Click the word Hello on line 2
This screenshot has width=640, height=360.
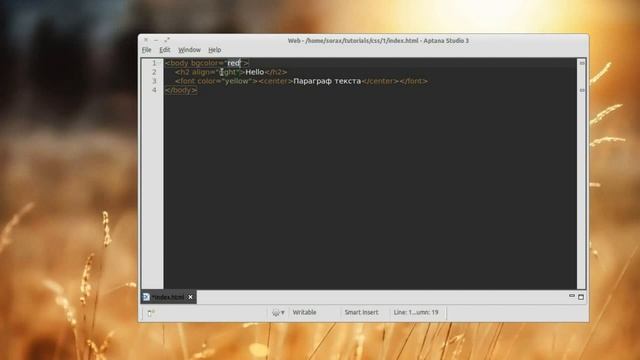tap(255, 72)
